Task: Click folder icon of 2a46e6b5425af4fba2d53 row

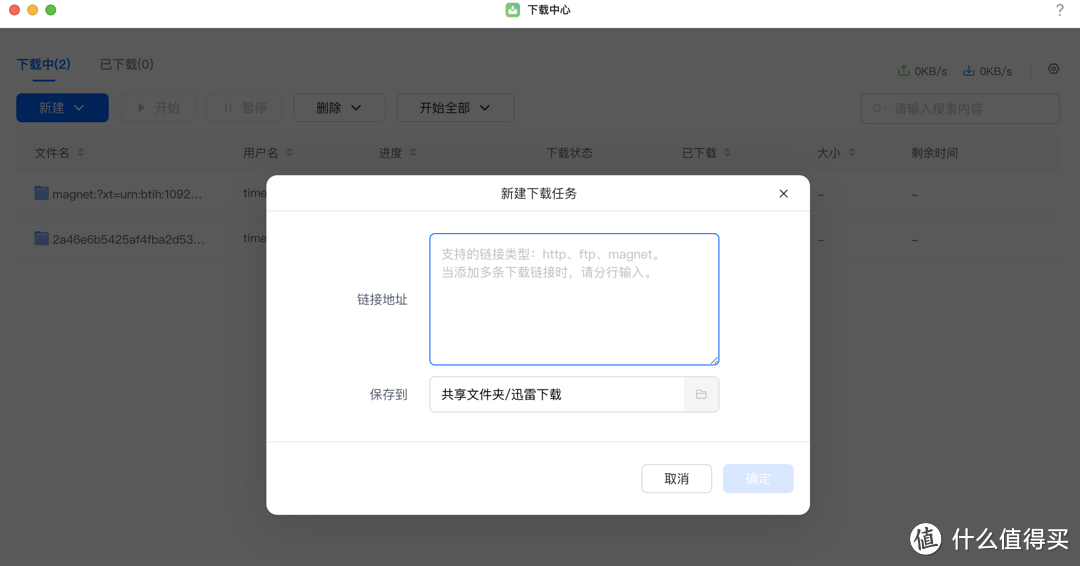Action: point(41,239)
